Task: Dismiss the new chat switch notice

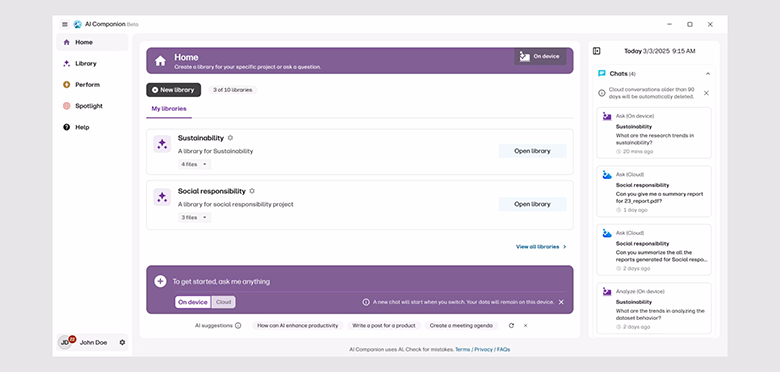Action: coord(561,302)
